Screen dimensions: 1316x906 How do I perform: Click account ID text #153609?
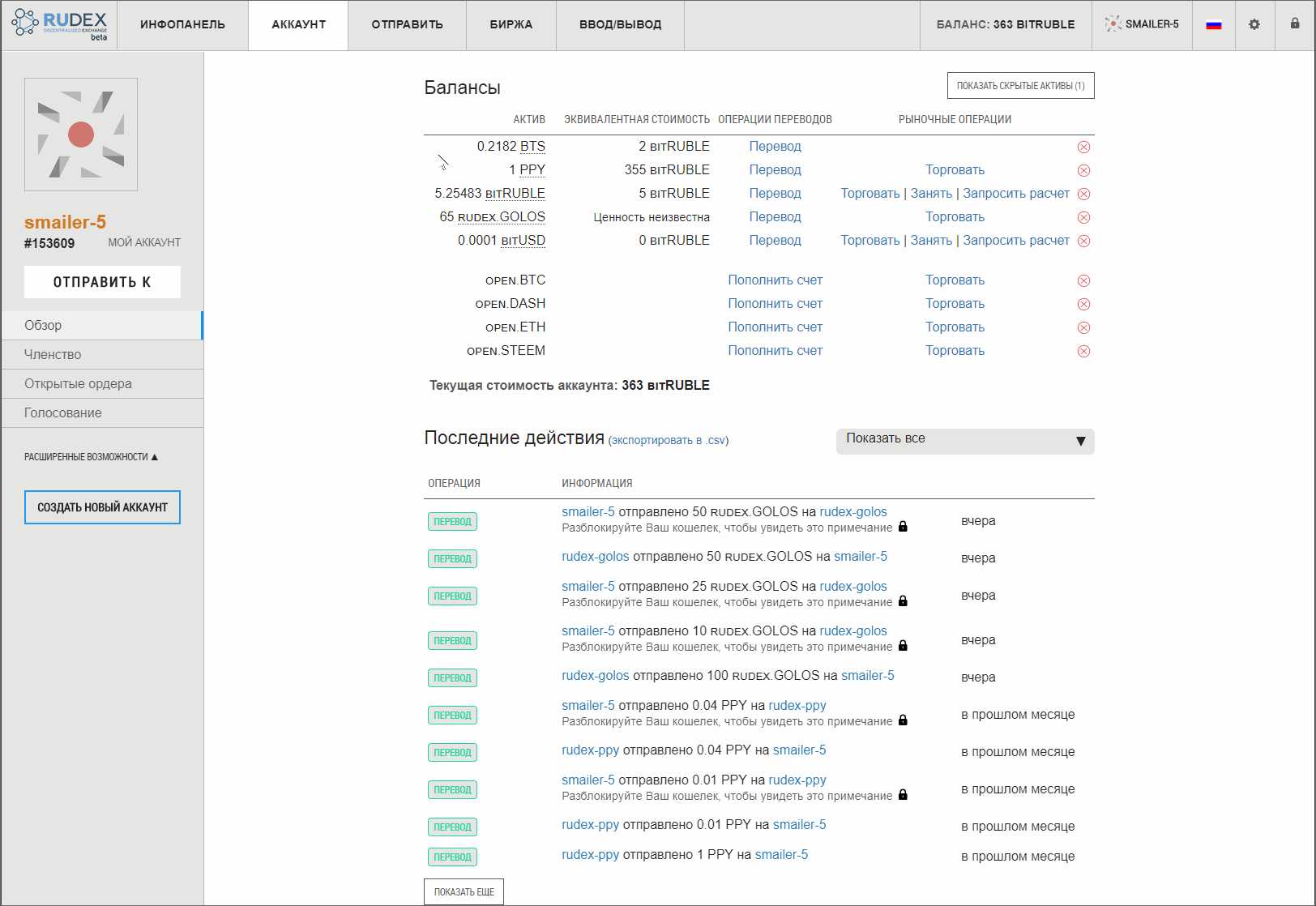[x=49, y=243]
